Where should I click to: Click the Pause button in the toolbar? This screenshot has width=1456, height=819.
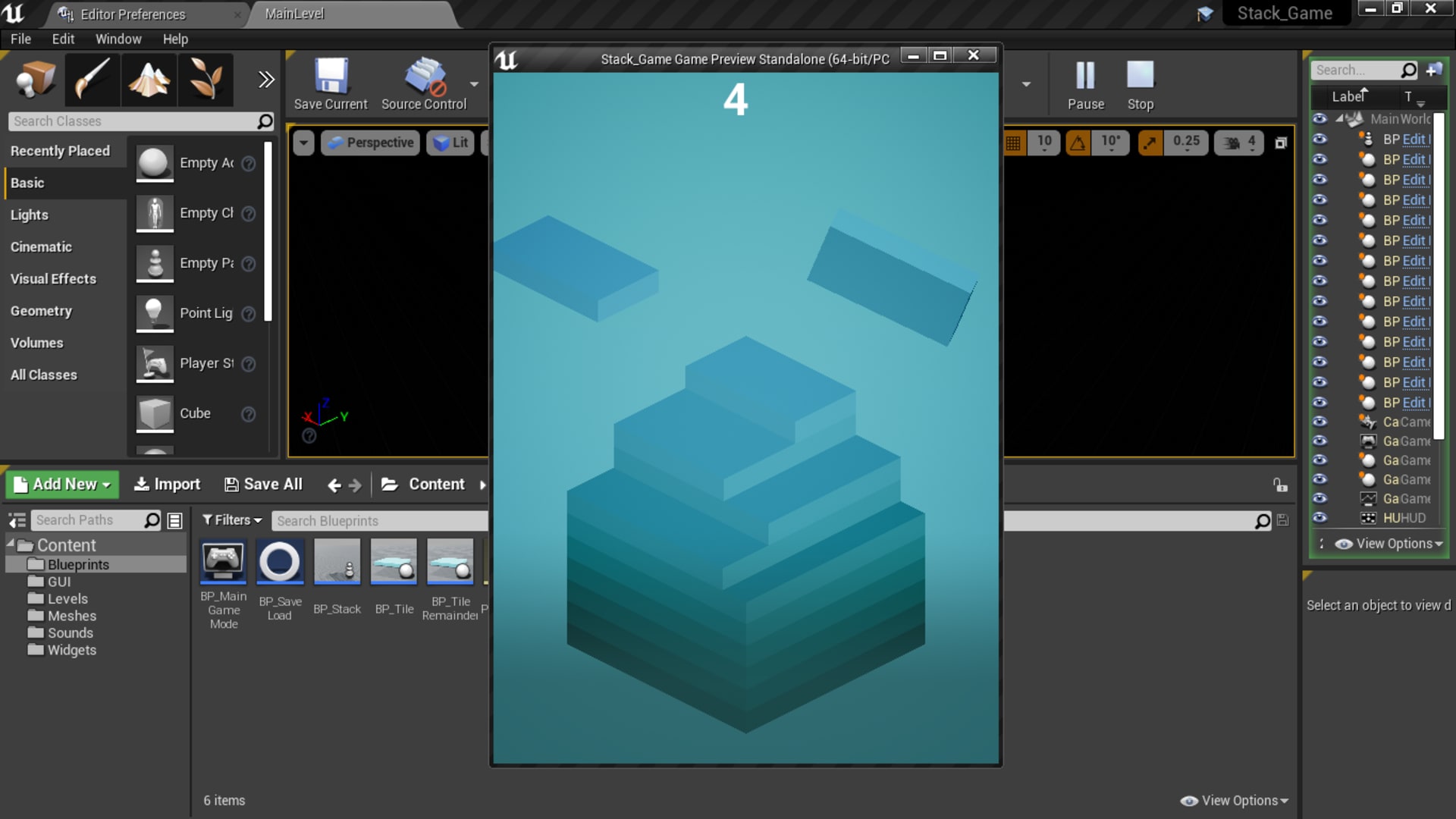pyautogui.click(x=1085, y=83)
